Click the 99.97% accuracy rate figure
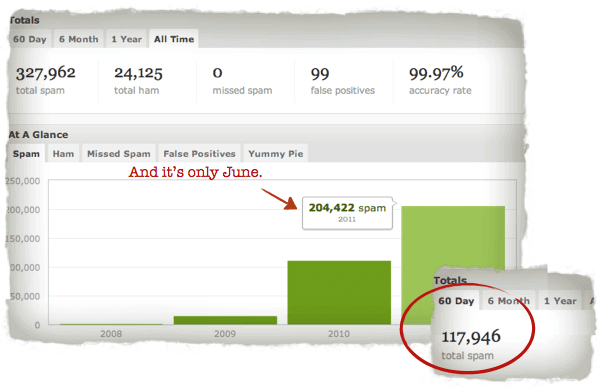 click(436, 73)
